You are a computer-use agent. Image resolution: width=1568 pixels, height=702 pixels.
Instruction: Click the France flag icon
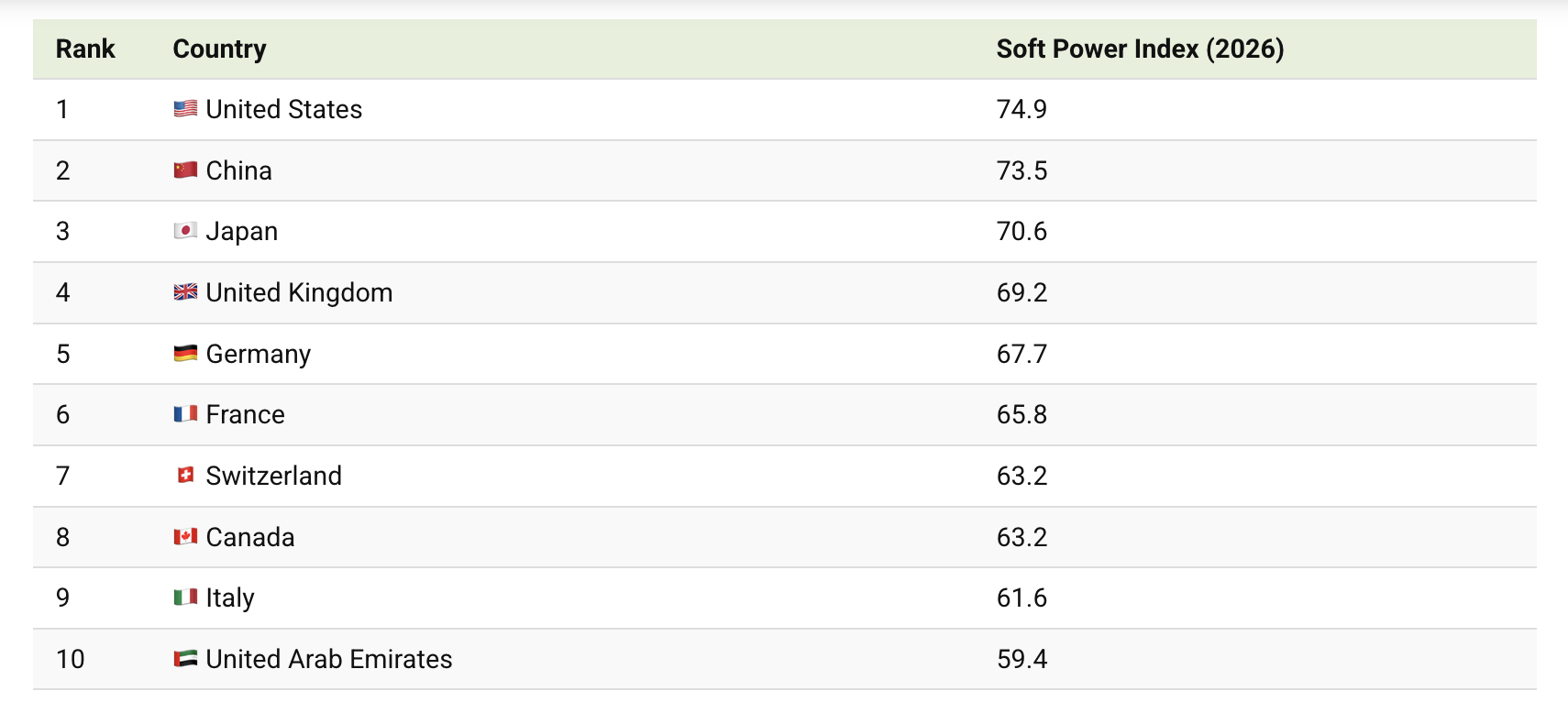point(185,414)
